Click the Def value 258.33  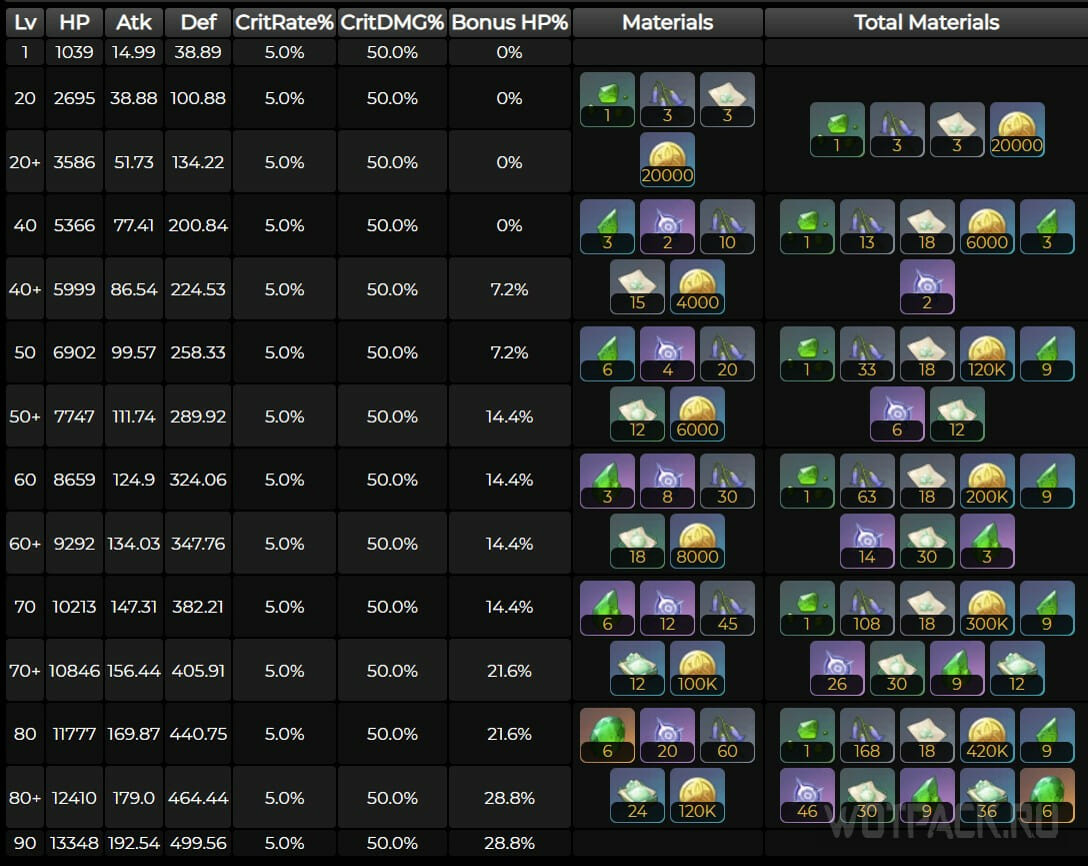tap(198, 353)
